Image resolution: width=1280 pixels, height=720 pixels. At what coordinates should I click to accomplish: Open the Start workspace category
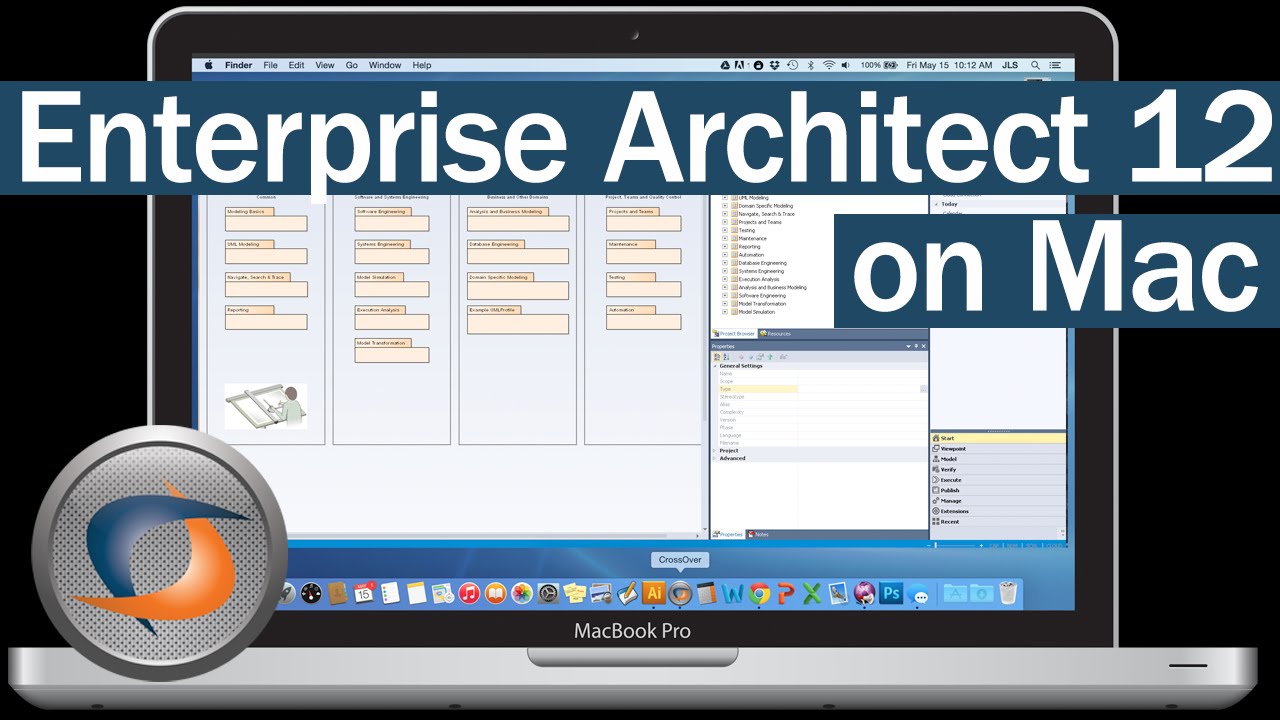click(998, 438)
